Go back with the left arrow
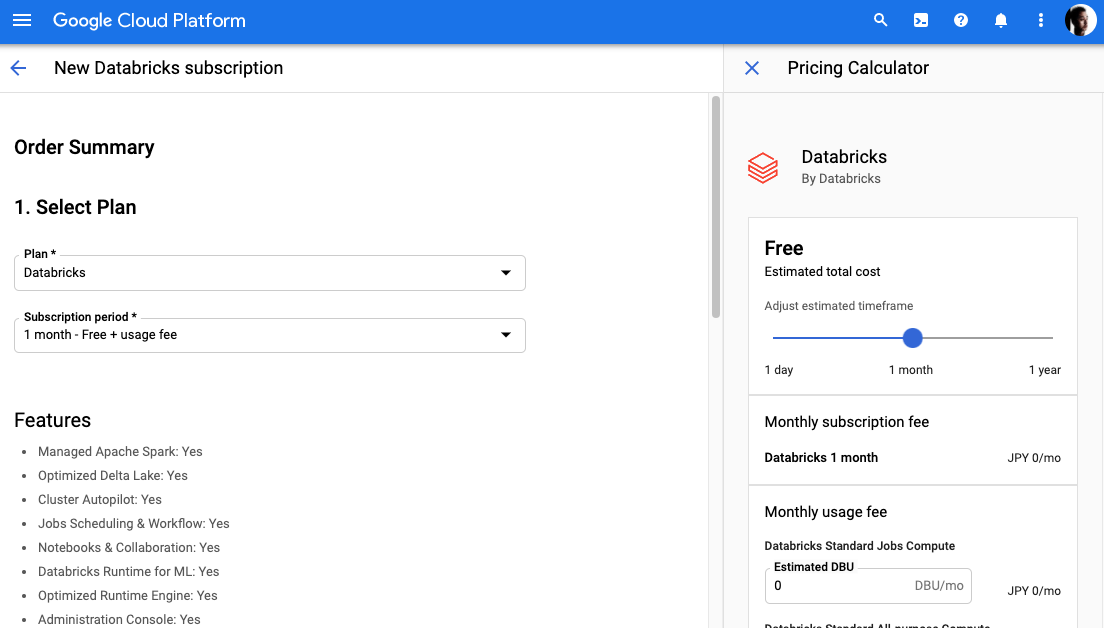This screenshot has height=628, width=1104. [18, 68]
